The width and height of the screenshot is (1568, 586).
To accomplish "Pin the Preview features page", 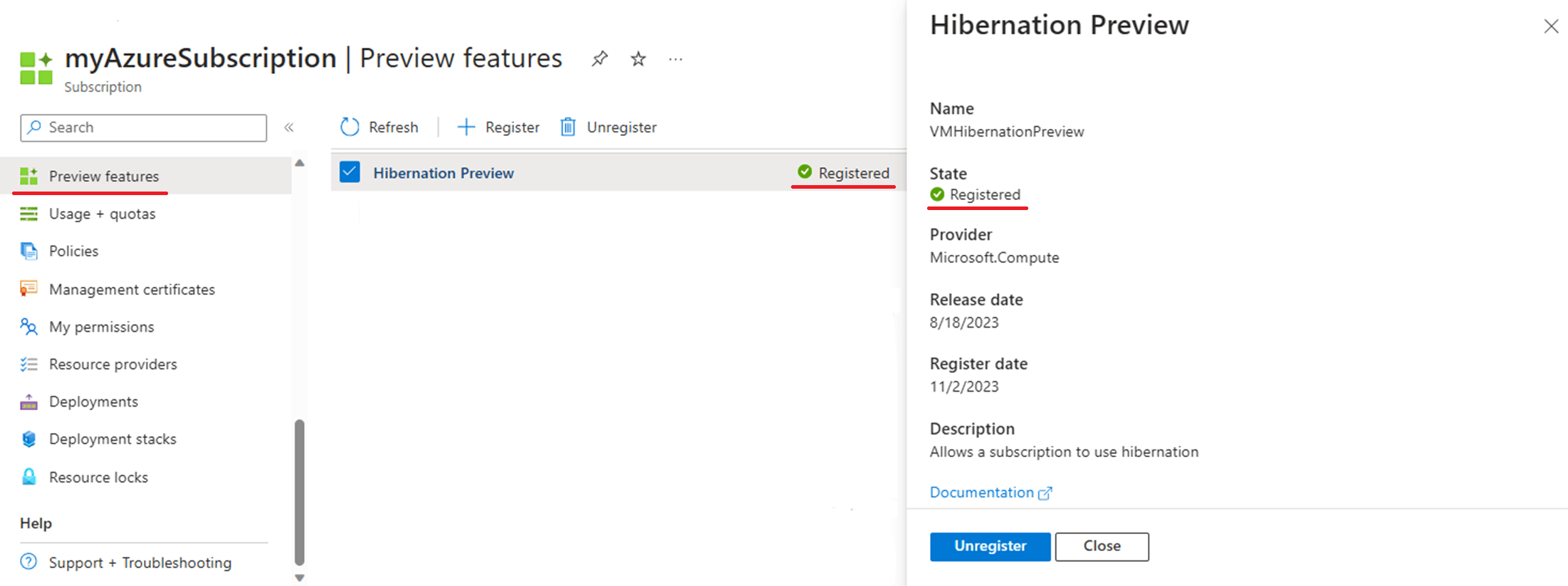I will click(x=600, y=58).
